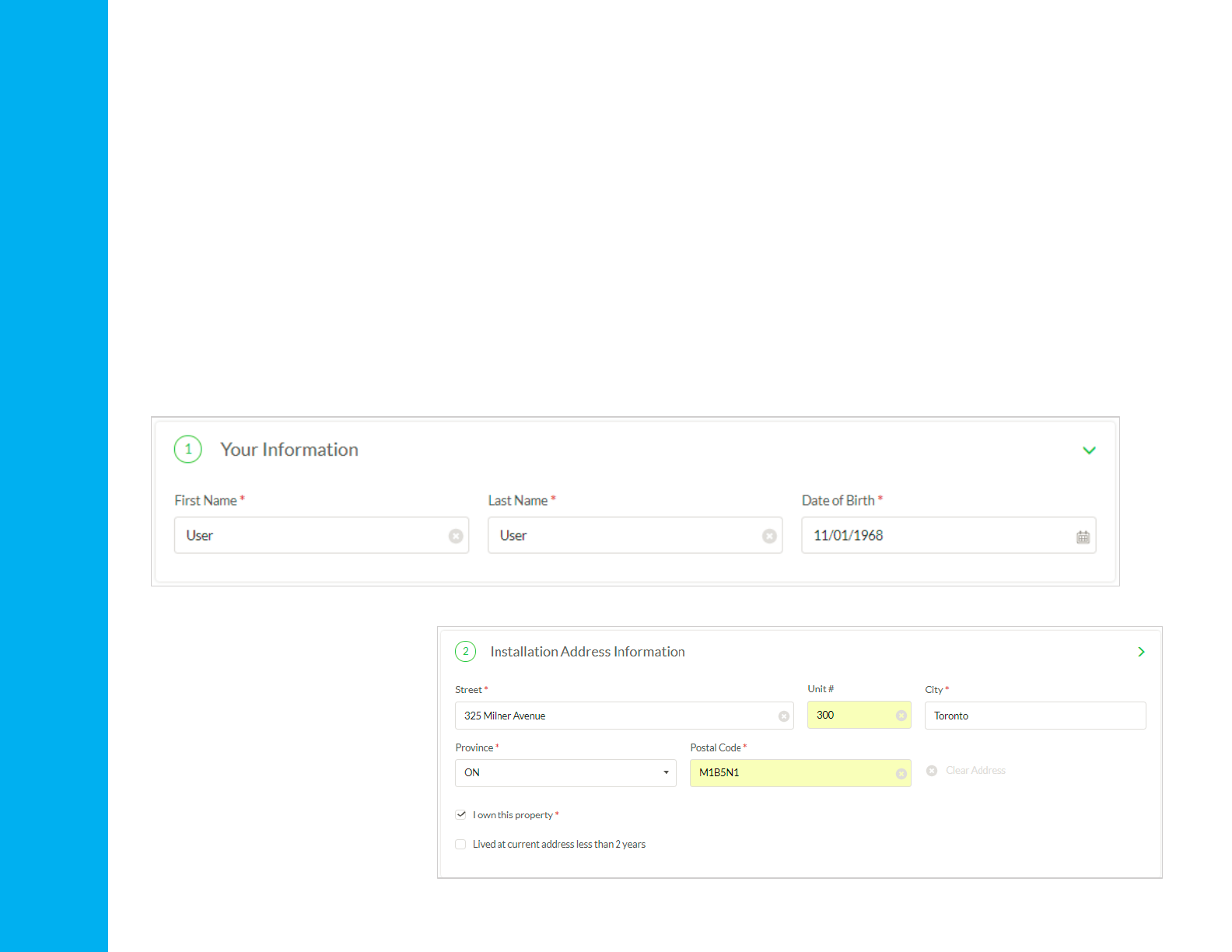
Task: Click the City input field
Action: (x=1034, y=716)
